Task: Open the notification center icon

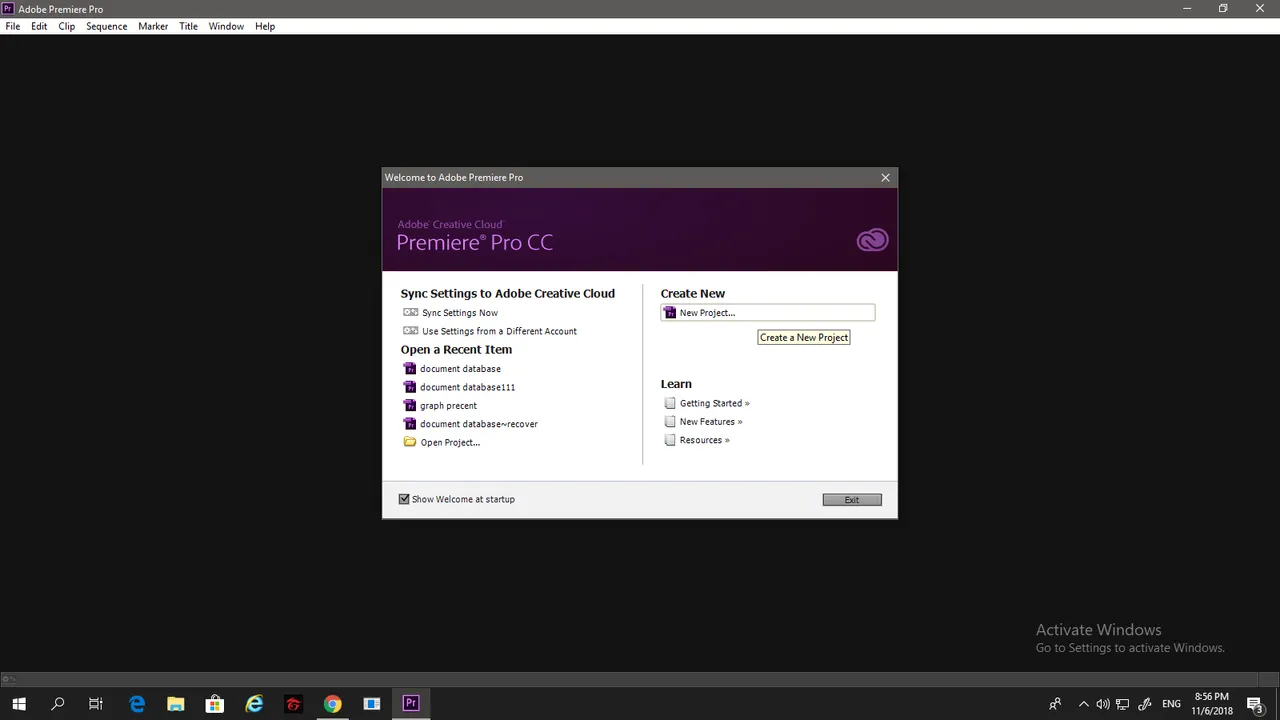Action: click(1255, 704)
